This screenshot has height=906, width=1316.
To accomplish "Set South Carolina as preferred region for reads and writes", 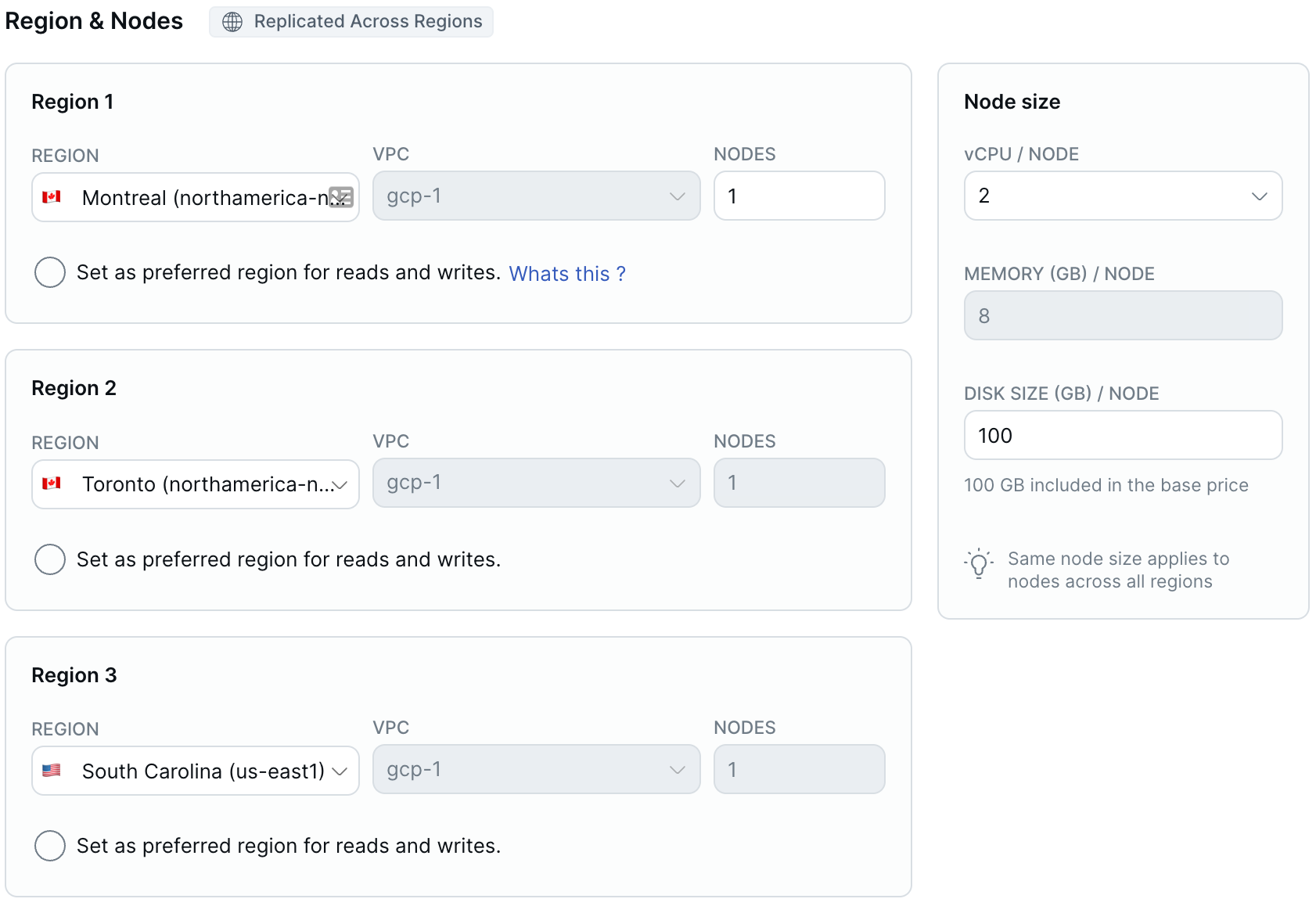I will tap(49, 846).
